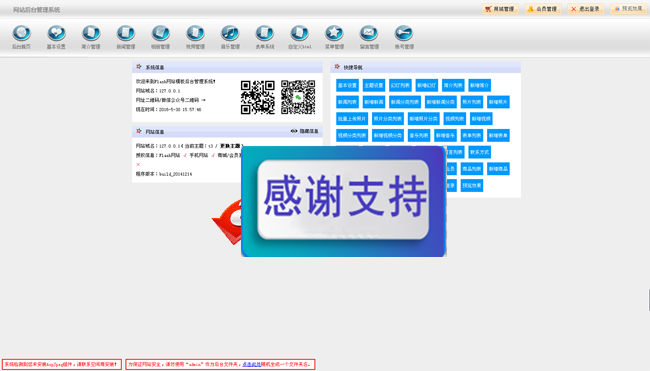Screen dimensions: 650x371
Task: Open 音乐管理 music note icon
Action: pyautogui.click(x=230, y=33)
